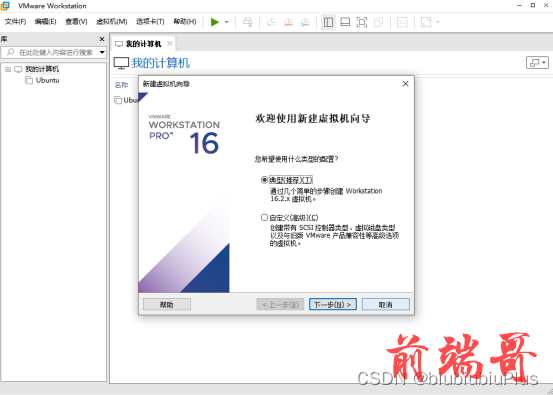Click the thumbnail bar view icon
Viewport: 553px width, 395px height.
click(x=345, y=22)
